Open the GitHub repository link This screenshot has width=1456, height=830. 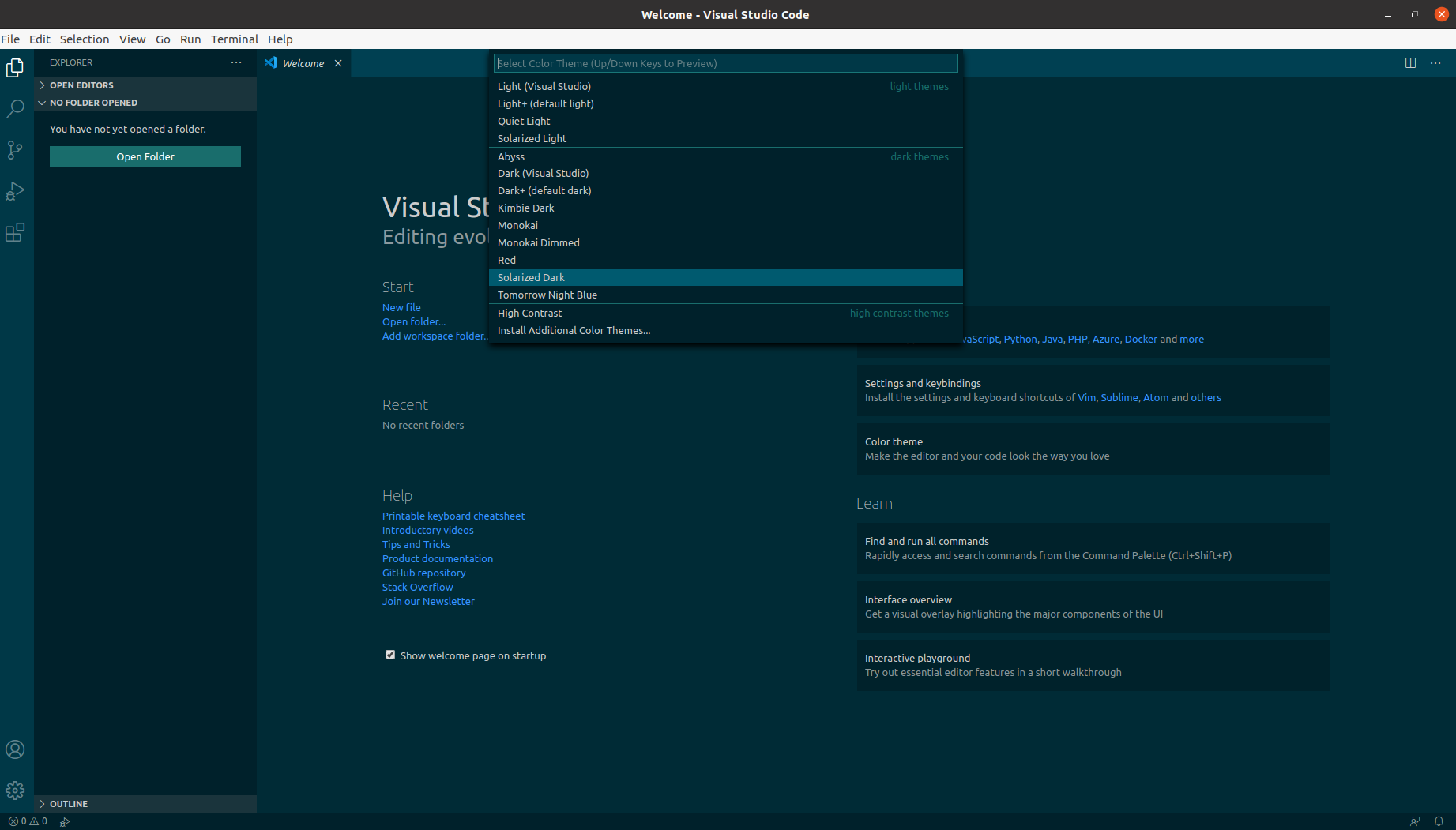coord(424,573)
